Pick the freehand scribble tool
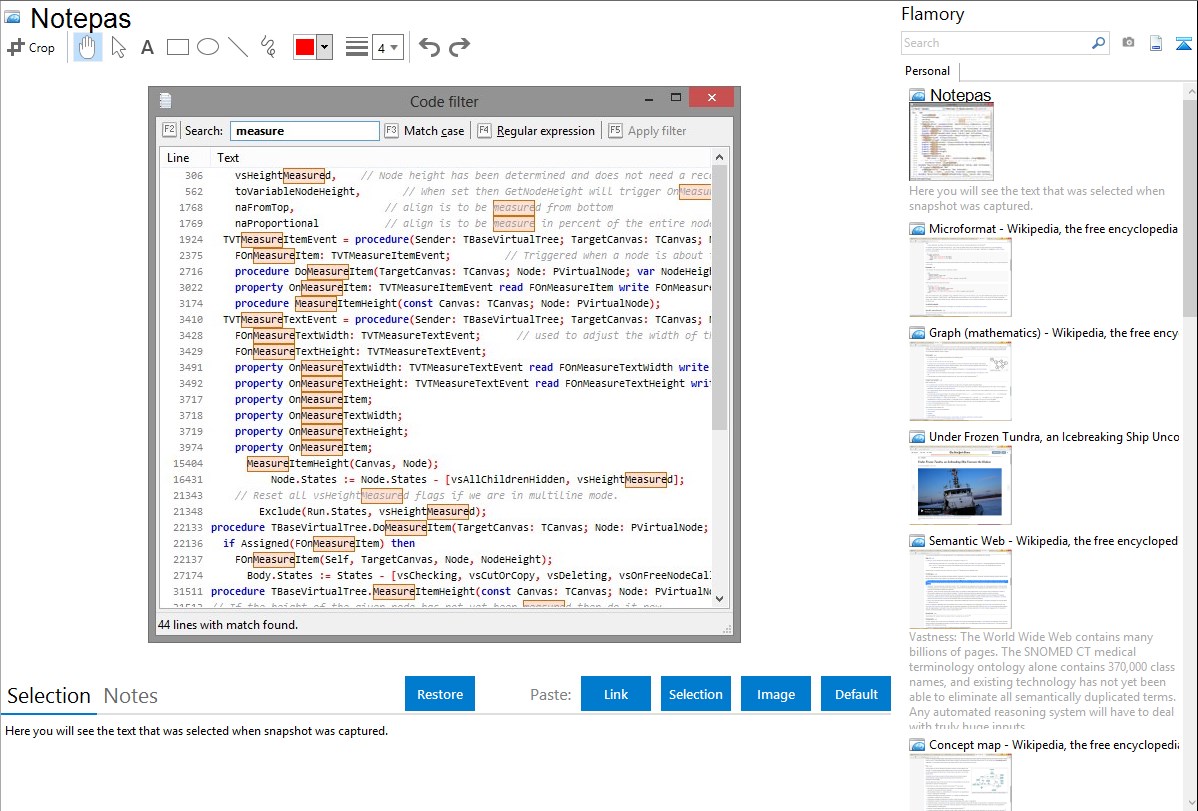The width and height of the screenshot is (1198, 811). tap(268, 47)
